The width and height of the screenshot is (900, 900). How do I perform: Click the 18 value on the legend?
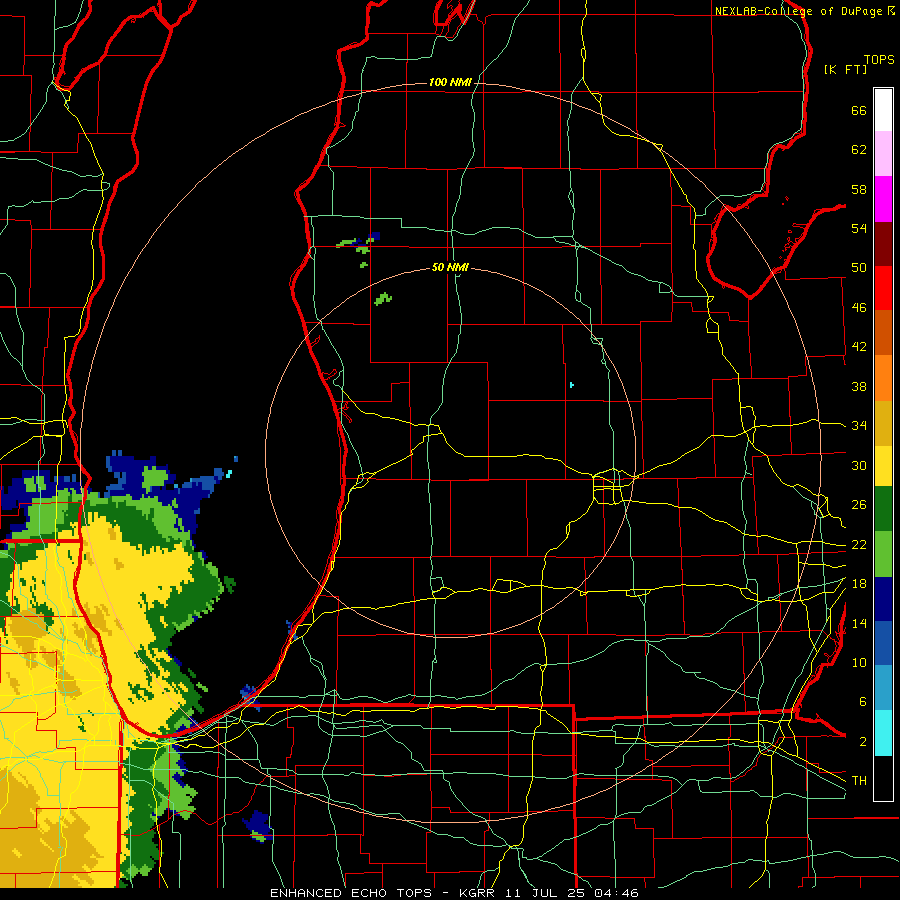pyautogui.click(x=859, y=584)
